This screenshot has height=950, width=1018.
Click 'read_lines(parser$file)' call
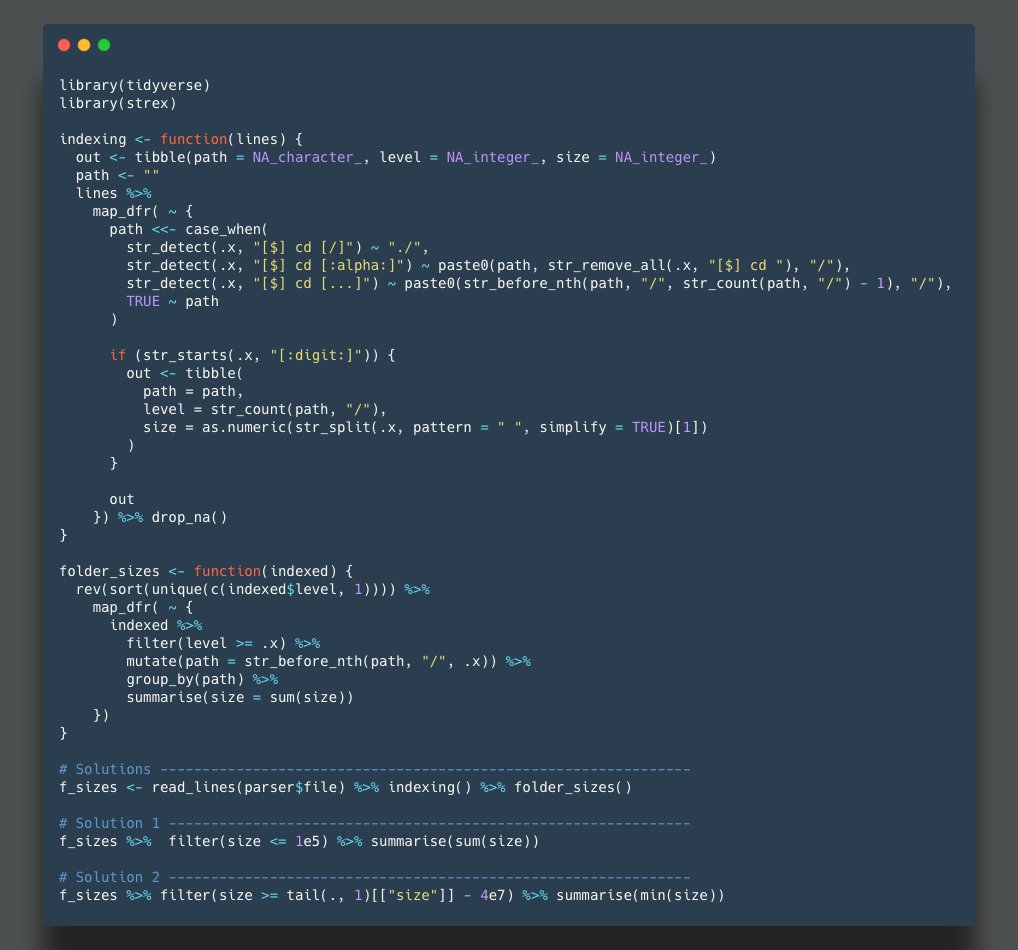point(248,788)
